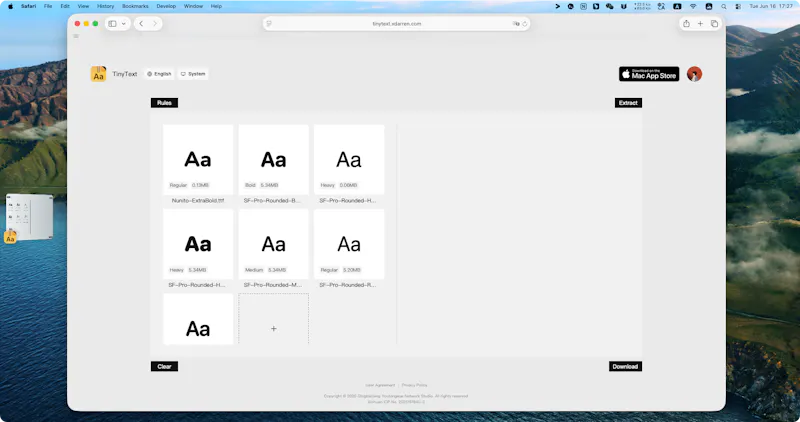Select the Heavy 5.34MB font card
800x422 pixels.
point(198,244)
